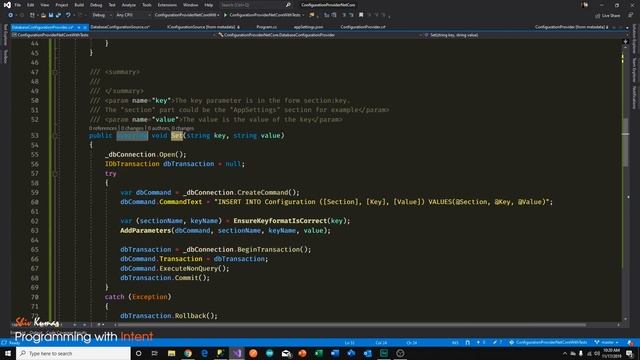The image size is (640, 360).
Task: Click the account picture icon
Action: pos(585,5)
